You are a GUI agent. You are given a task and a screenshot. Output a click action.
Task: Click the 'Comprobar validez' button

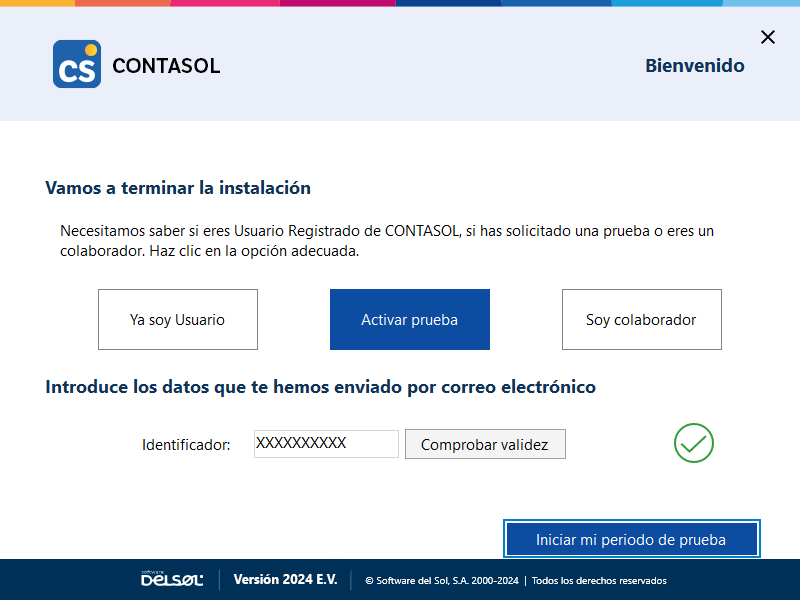485,444
